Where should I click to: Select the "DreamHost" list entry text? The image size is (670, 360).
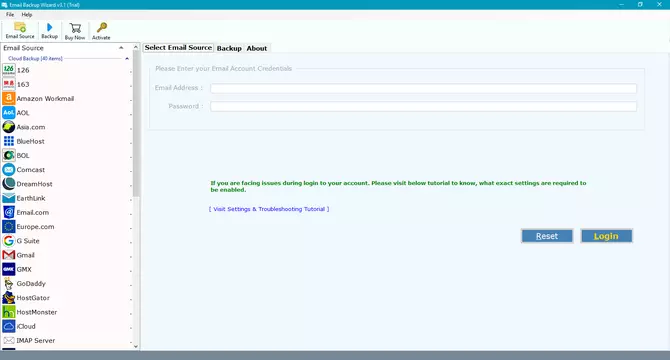(x=35, y=184)
